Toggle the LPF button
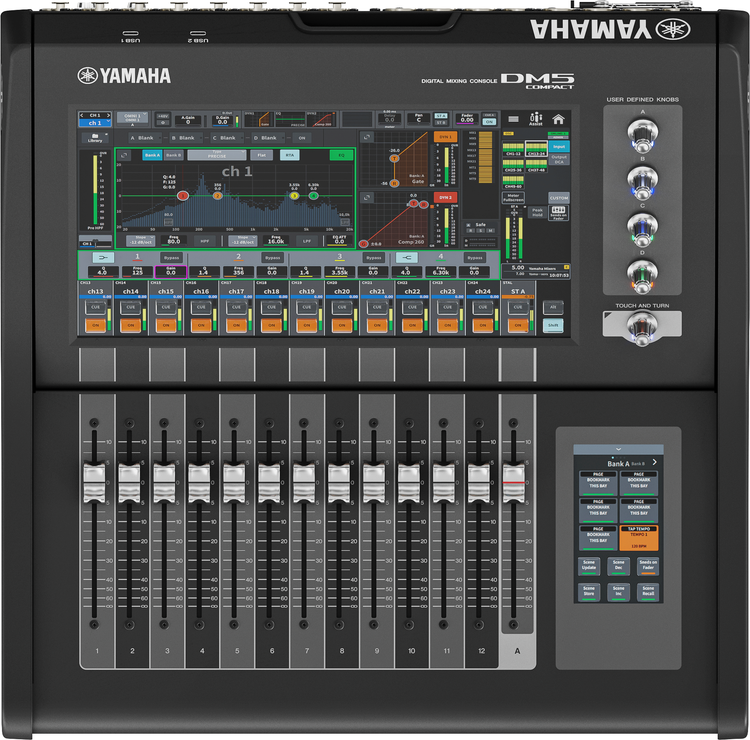 (307, 241)
